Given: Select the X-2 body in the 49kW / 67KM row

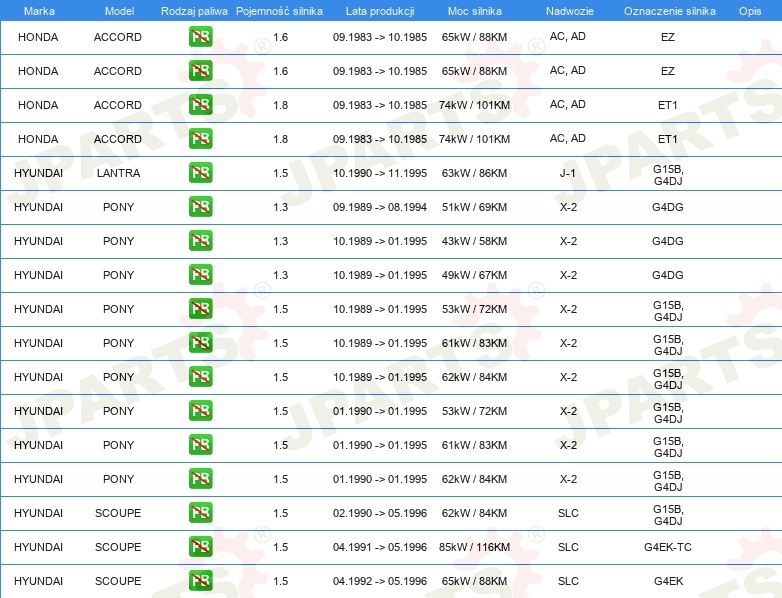Looking at the screenshot, I should point(568,275).
